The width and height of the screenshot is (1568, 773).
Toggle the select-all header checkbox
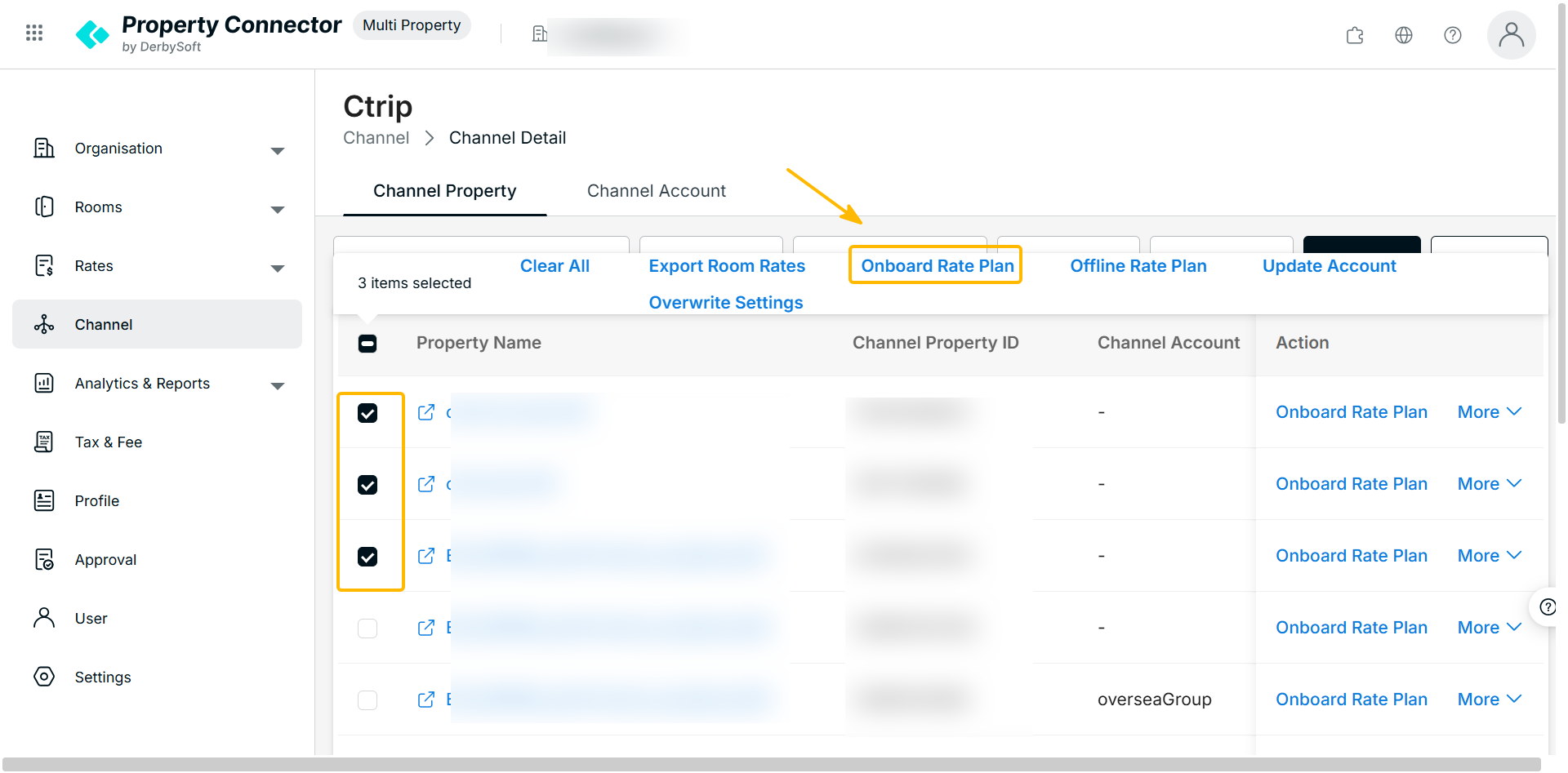click(x=367, y=344)
